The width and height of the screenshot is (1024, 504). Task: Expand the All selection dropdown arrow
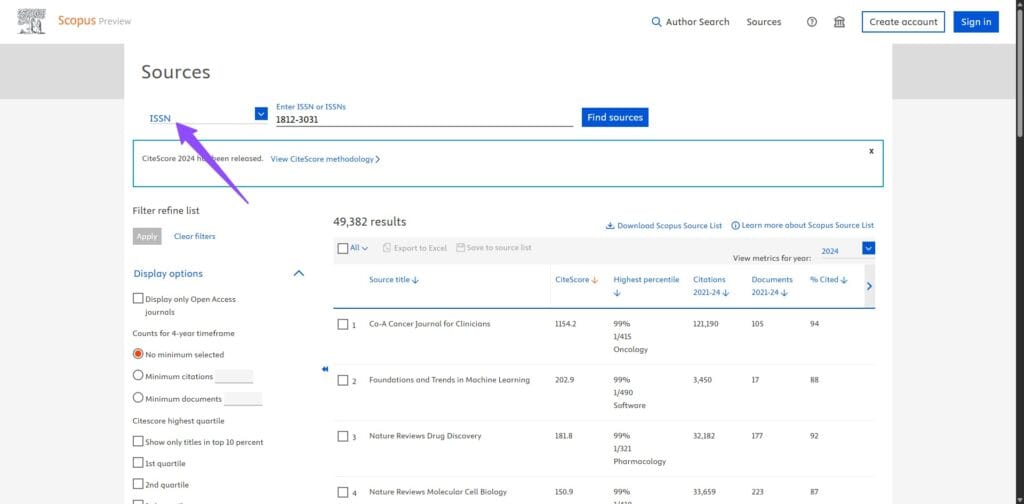click(365, 248)
